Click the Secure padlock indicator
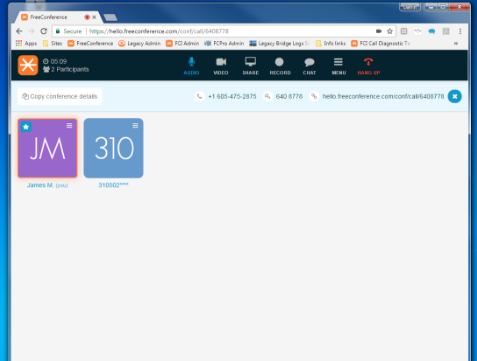Image resolution: width=477 pixels, height=361 pixels. (69, 31)
